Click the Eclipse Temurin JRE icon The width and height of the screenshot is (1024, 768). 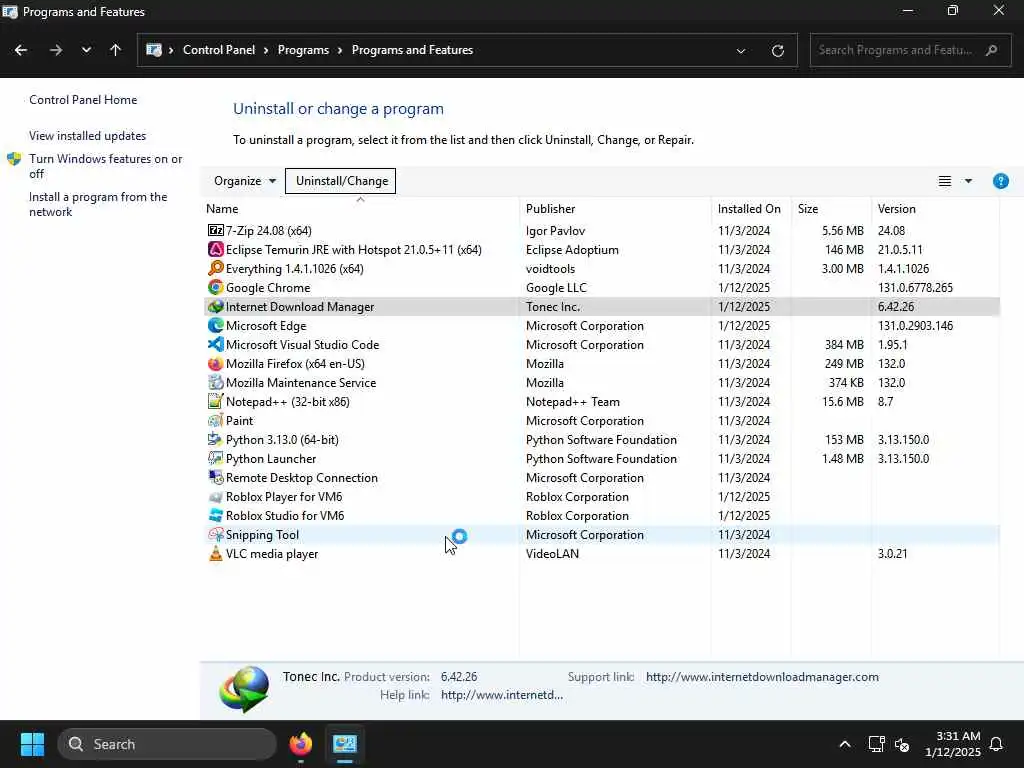pos(216,249)
